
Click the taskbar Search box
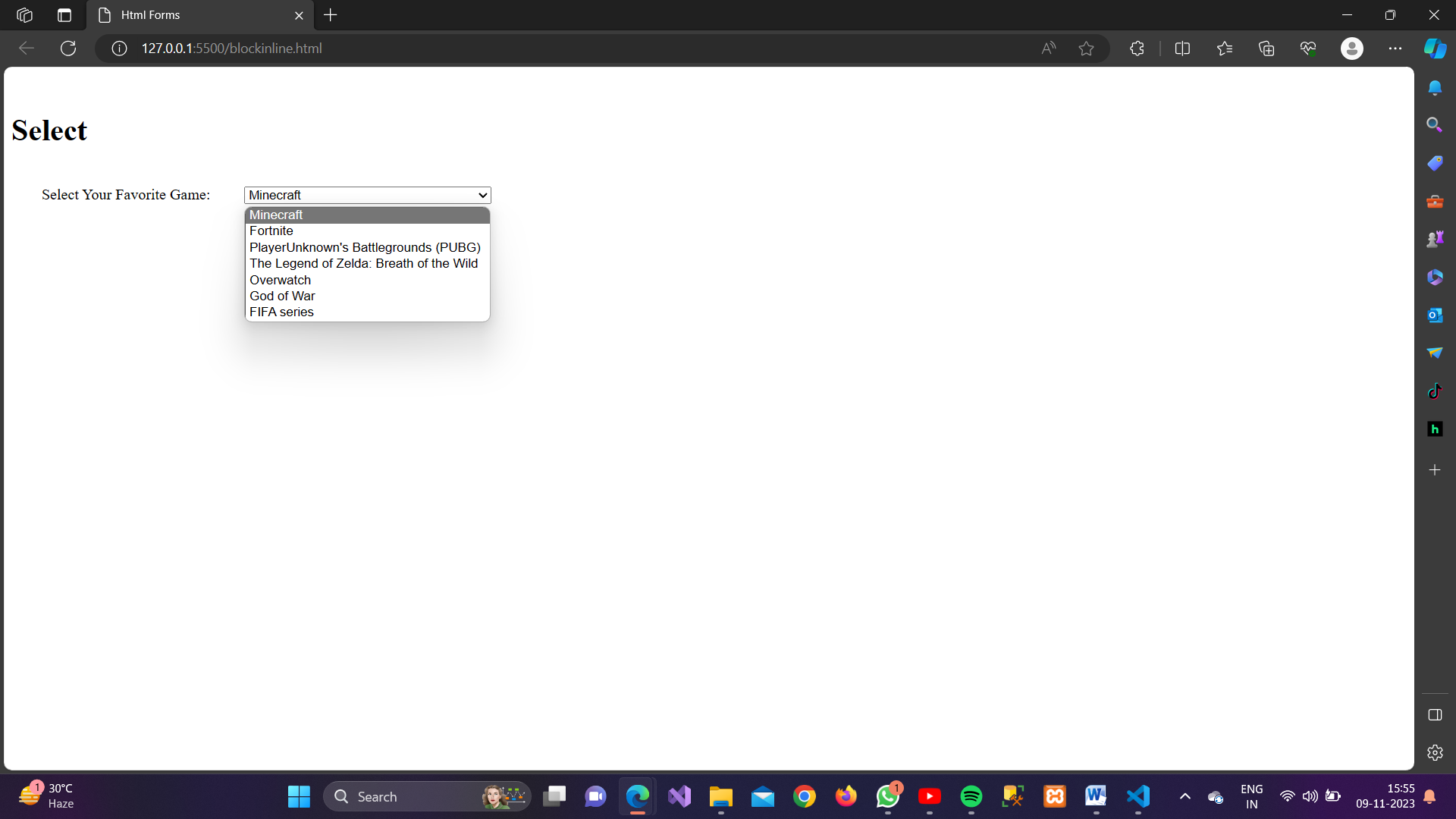click(427, 796)
